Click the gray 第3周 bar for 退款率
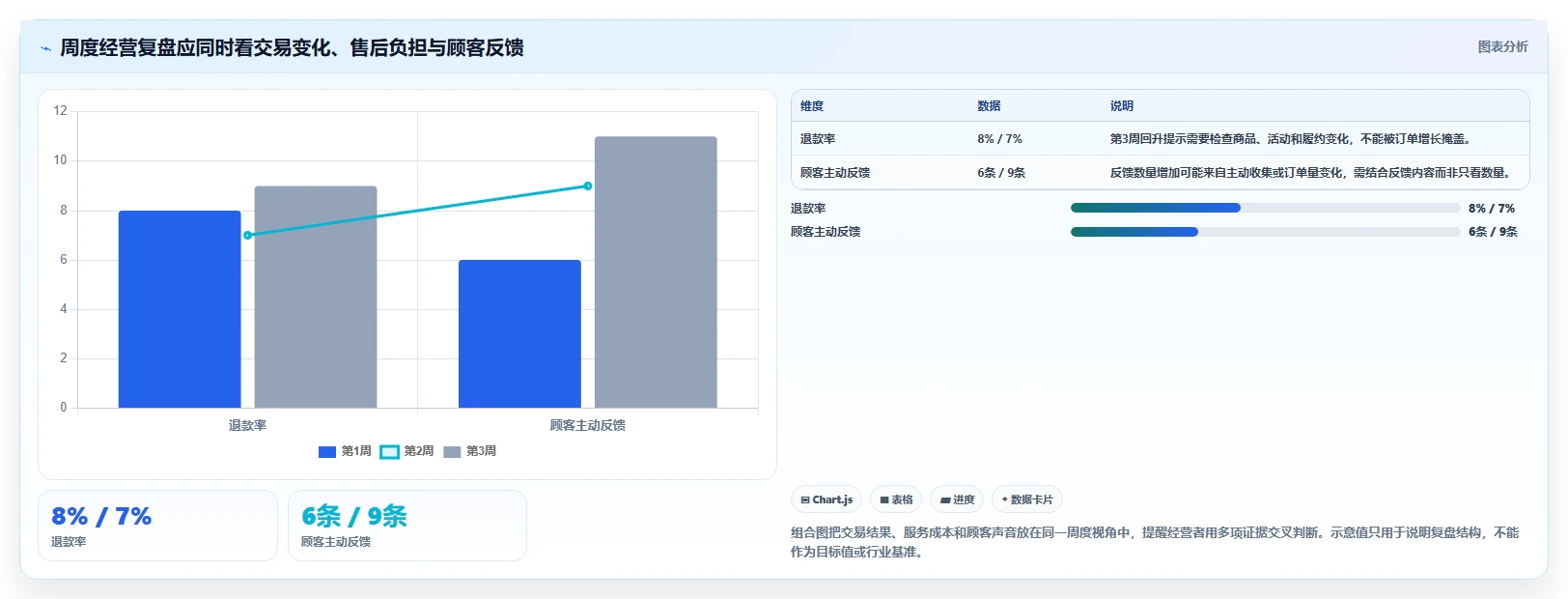 (316, 297)
